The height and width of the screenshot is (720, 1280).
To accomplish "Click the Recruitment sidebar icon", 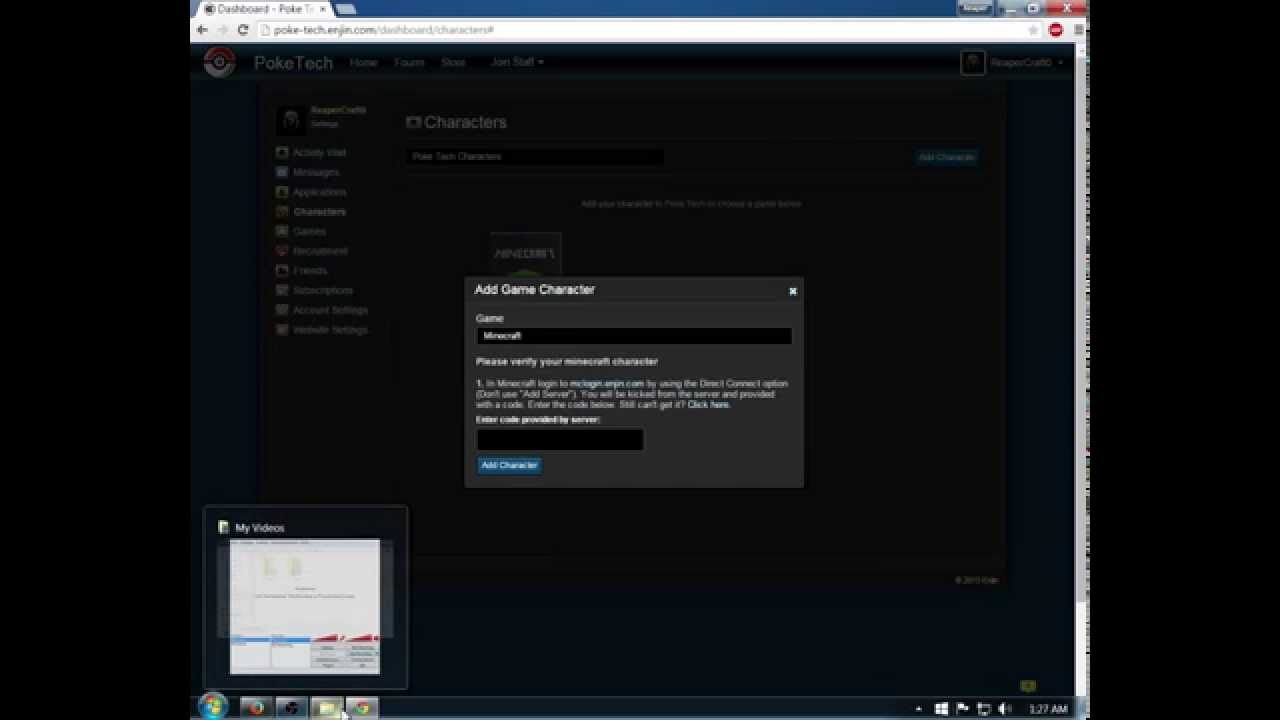I will [x=282, y=251].
